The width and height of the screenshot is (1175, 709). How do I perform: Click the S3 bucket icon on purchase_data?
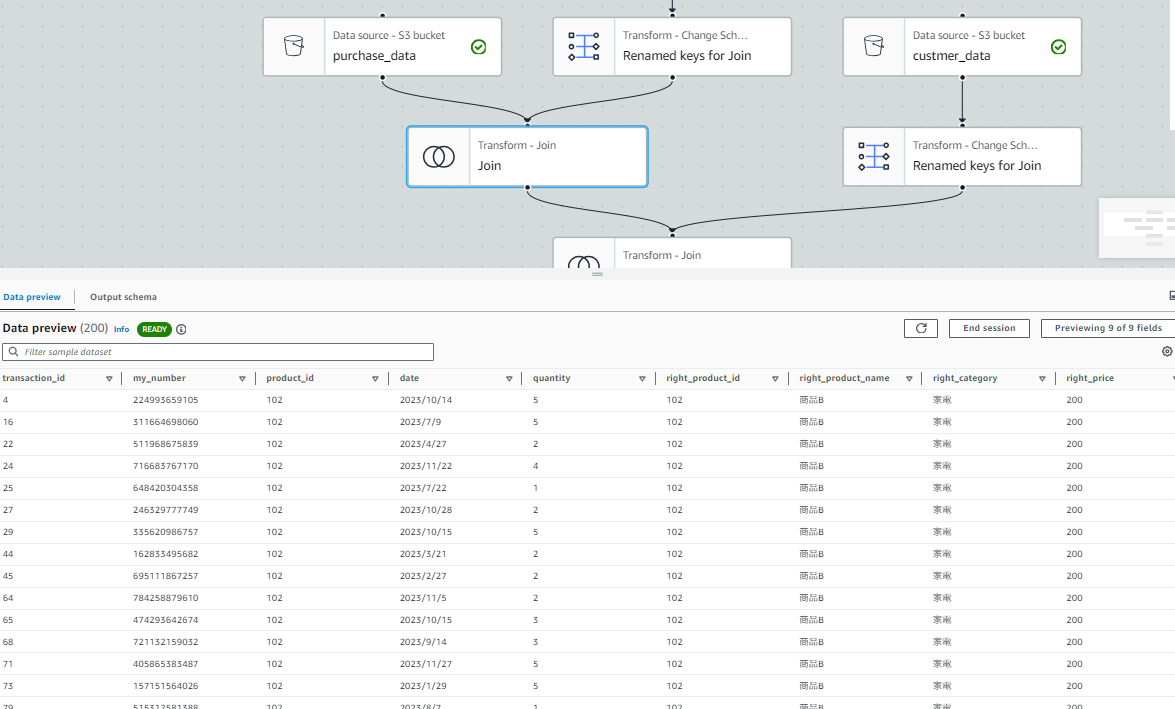pyautogui.click(x=294, y=46)
